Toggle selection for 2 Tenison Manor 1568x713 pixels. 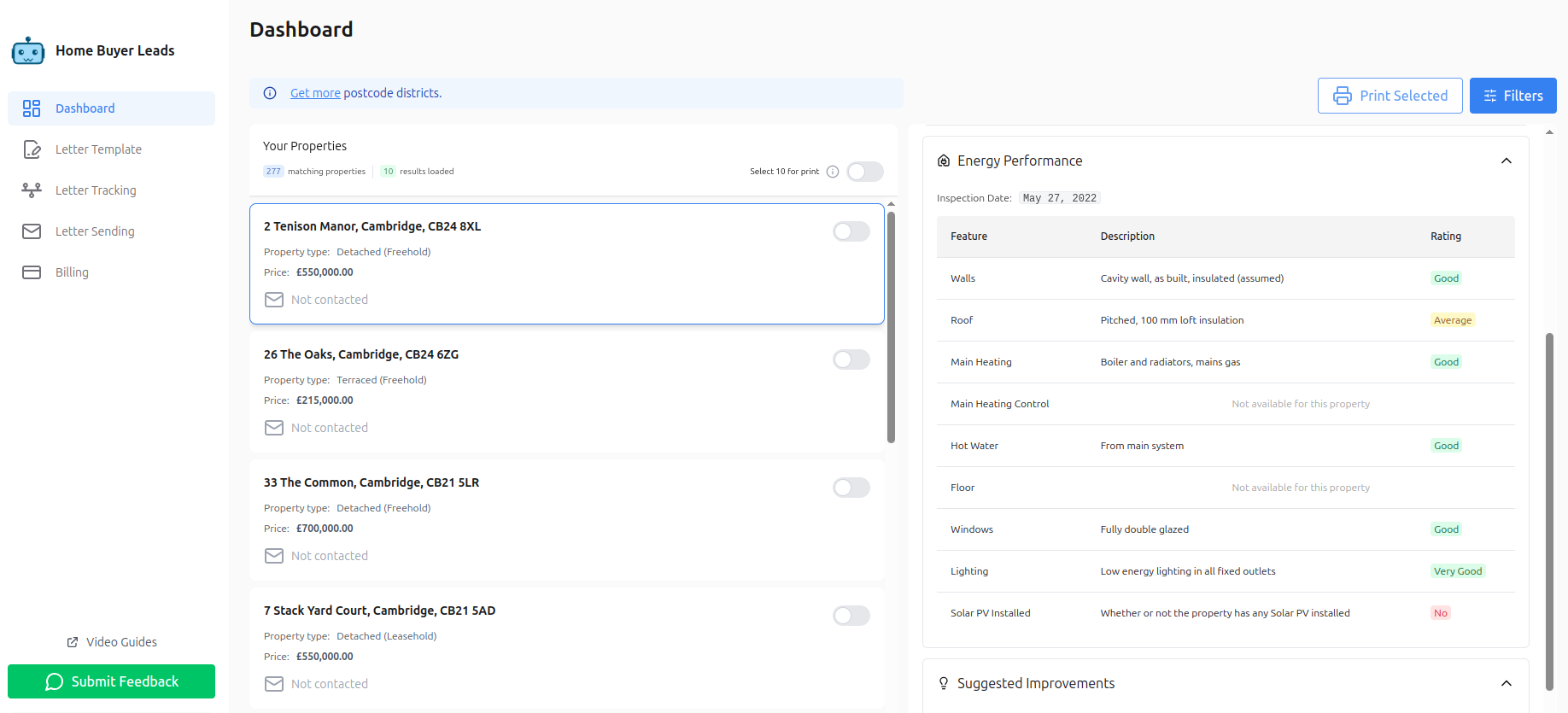tap(851, 231)
